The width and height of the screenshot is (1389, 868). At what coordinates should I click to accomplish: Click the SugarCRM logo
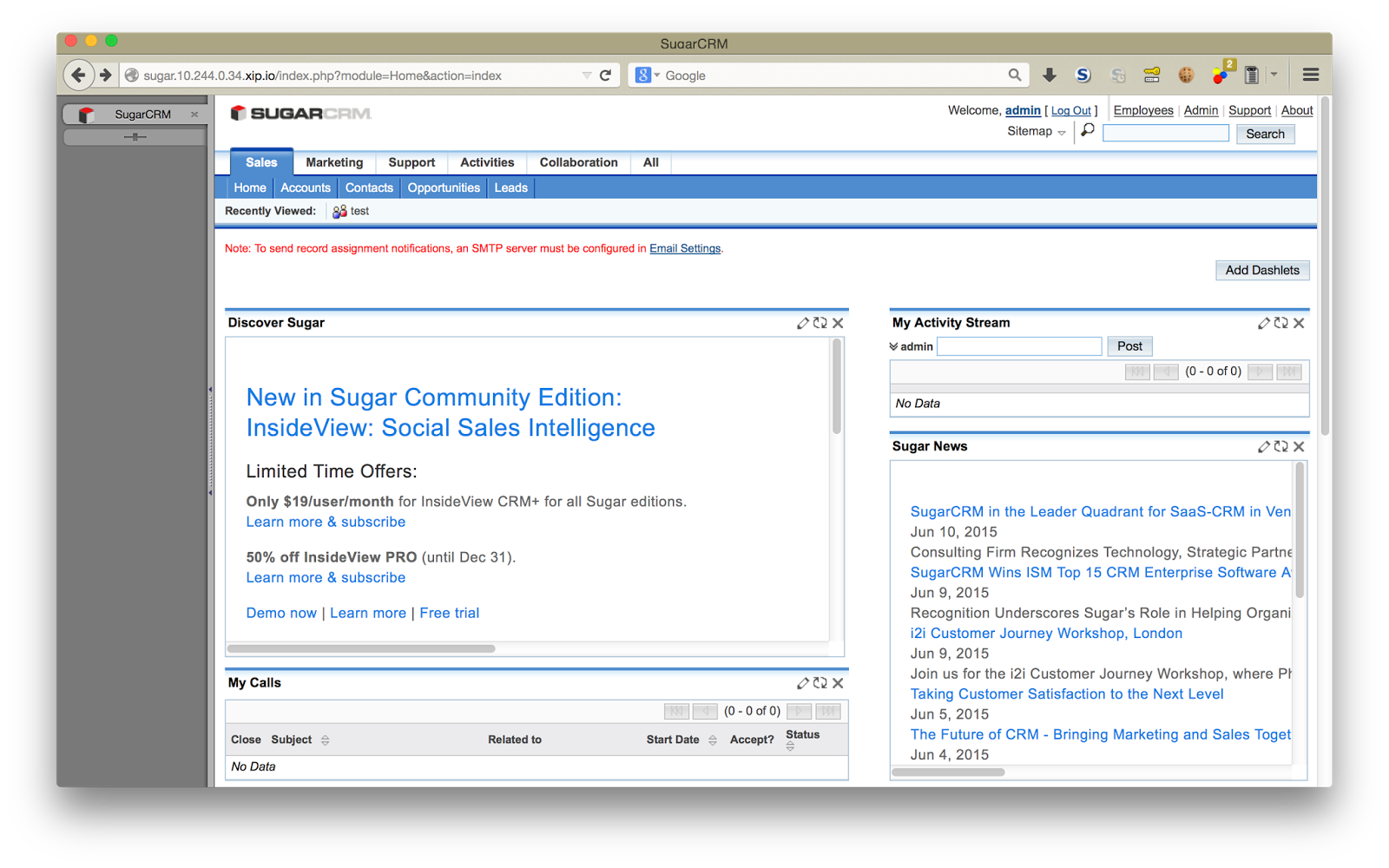(300, 114)
